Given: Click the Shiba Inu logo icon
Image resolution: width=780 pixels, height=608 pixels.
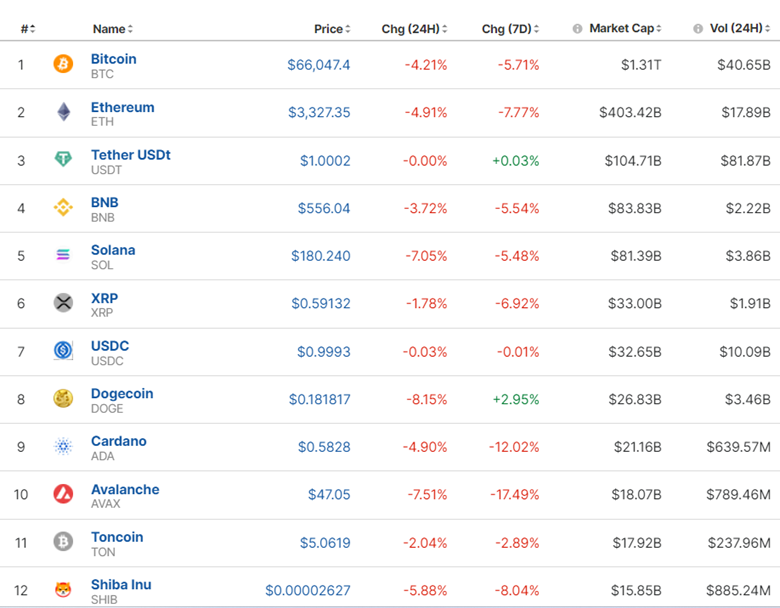Looking at the screenshot, I should pos(63,590).
